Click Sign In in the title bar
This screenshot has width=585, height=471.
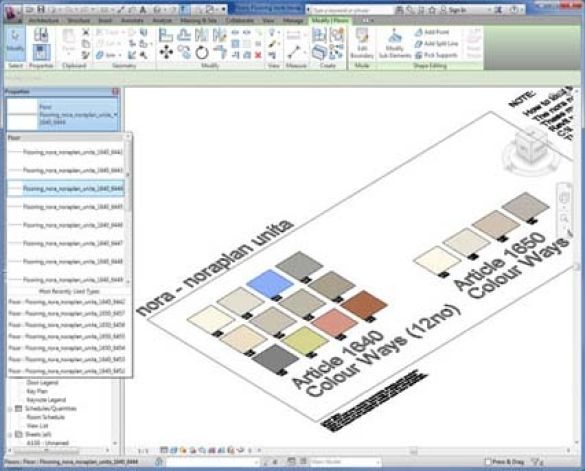click(x=453, y=10)
